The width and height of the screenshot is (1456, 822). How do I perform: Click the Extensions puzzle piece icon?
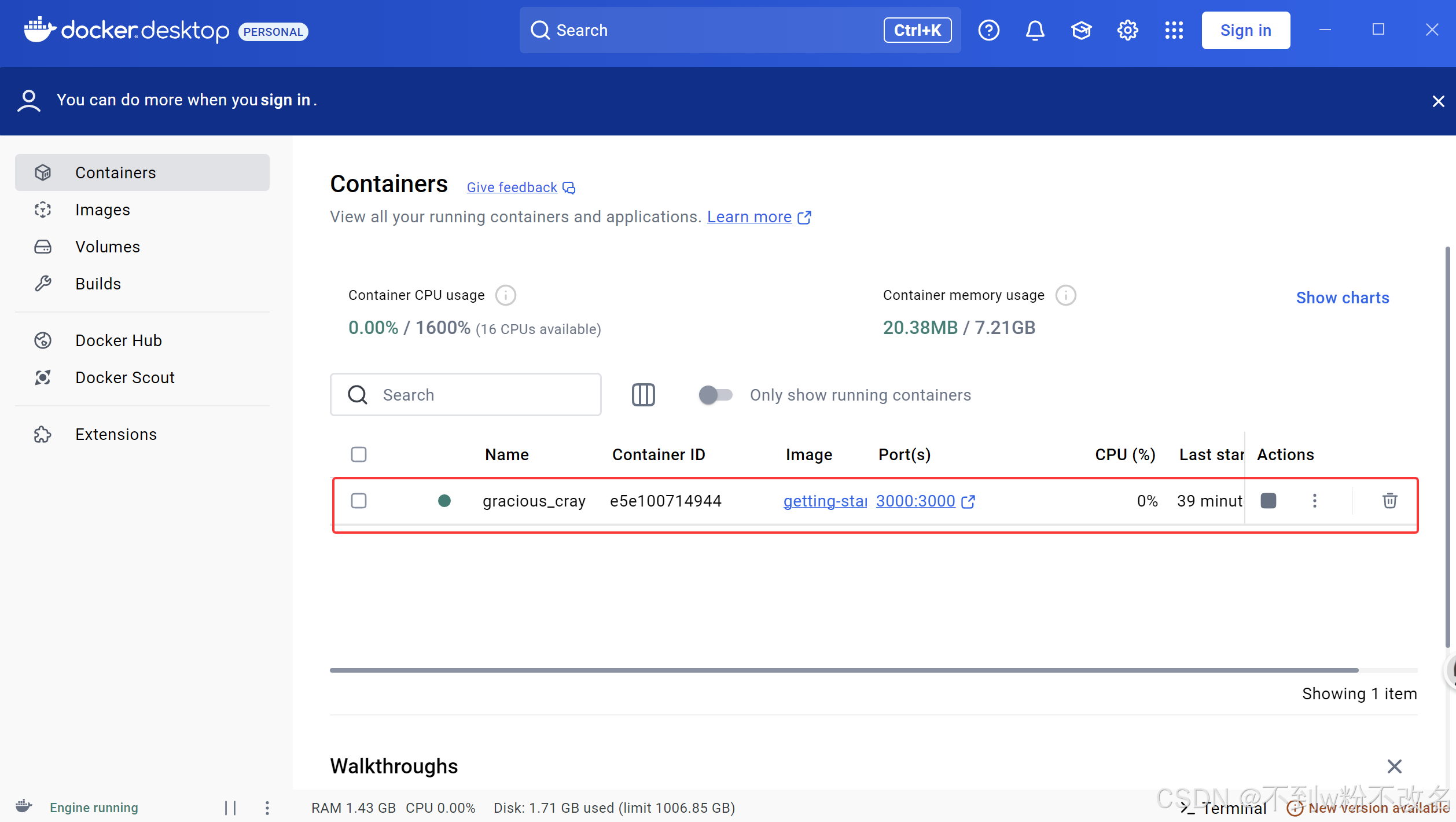click(43, 434)
